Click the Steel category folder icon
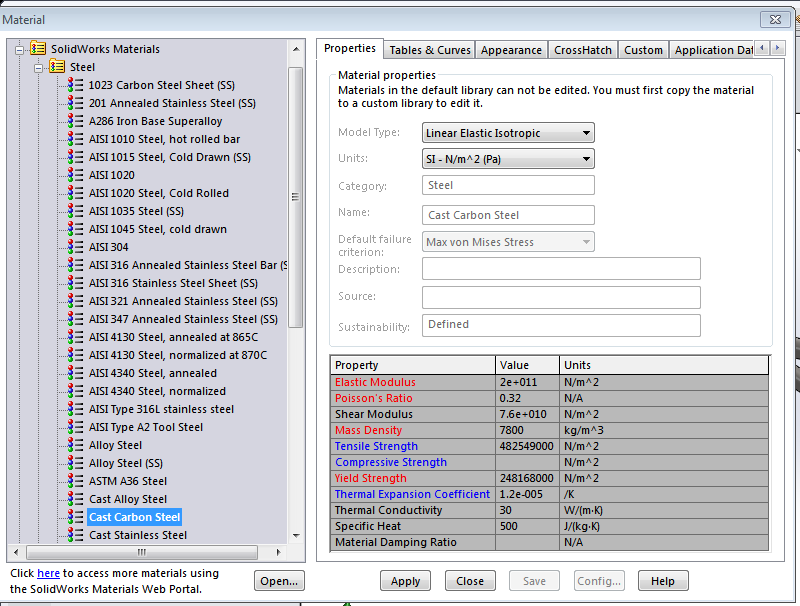 57,66
